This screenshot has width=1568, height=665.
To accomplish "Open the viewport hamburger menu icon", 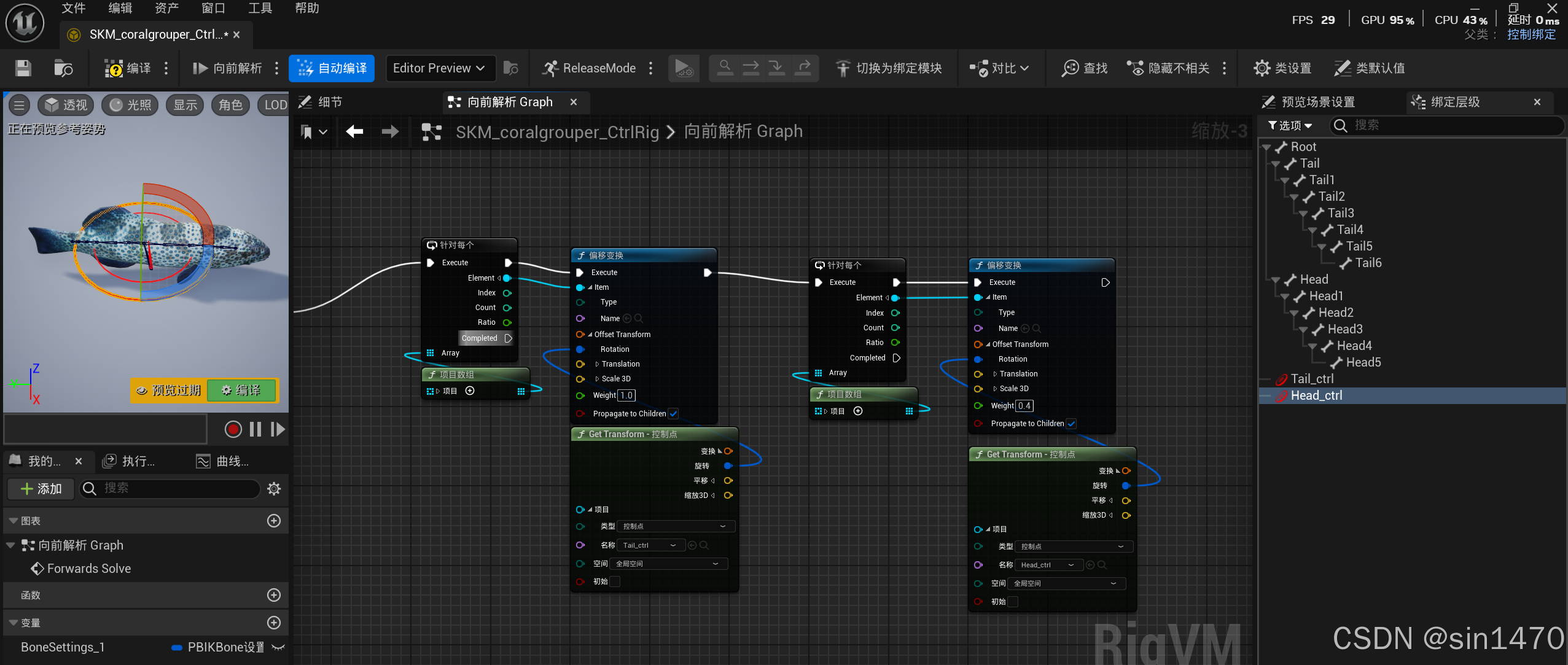I will point(19,105).
